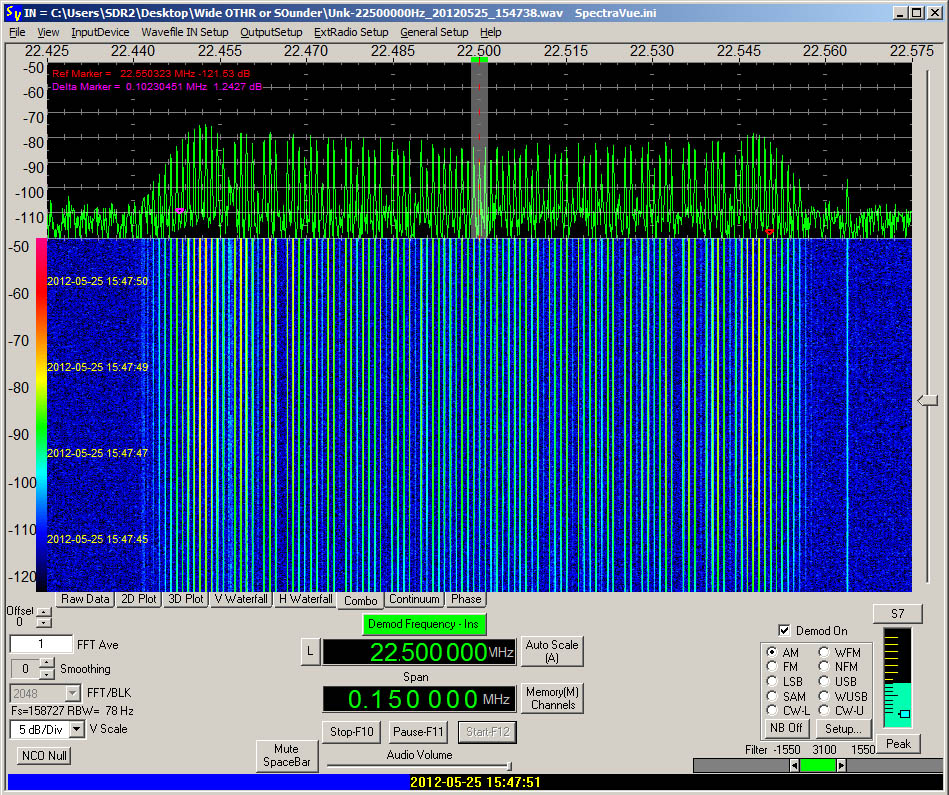Click the green filter scrollbar thumb
The width and height of the screenshot is (949, 795).
click(x=818, y=765)
